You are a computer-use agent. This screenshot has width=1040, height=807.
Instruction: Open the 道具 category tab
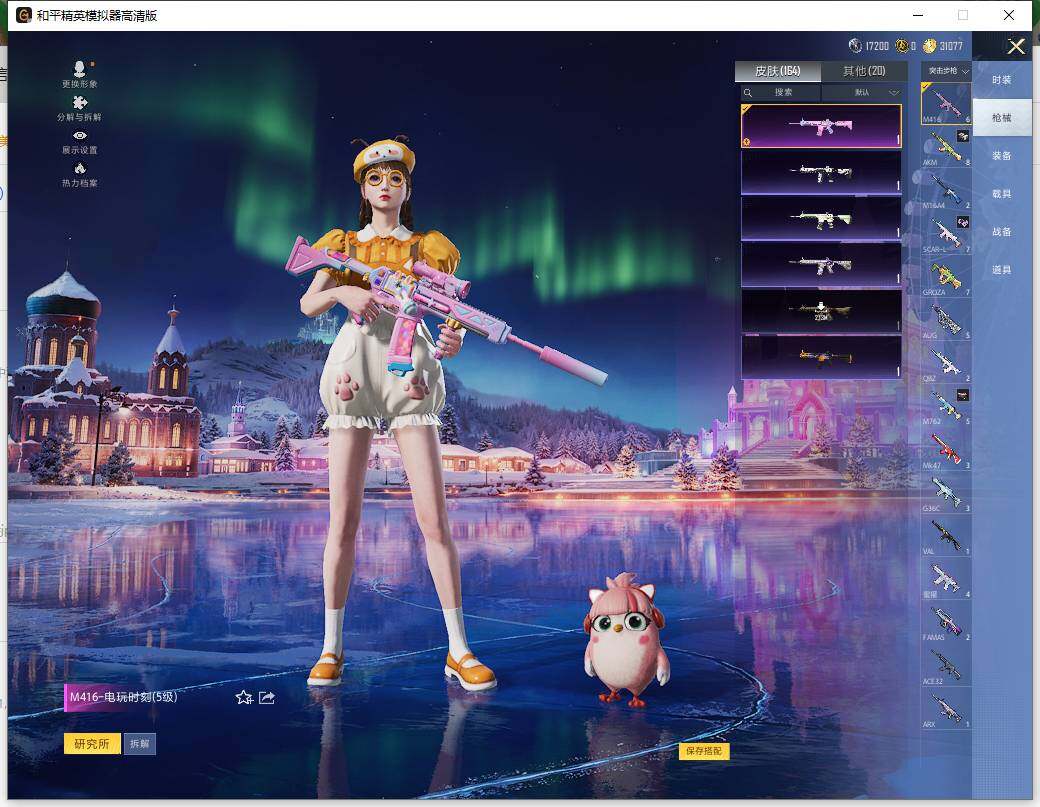tap(1002, 270)
